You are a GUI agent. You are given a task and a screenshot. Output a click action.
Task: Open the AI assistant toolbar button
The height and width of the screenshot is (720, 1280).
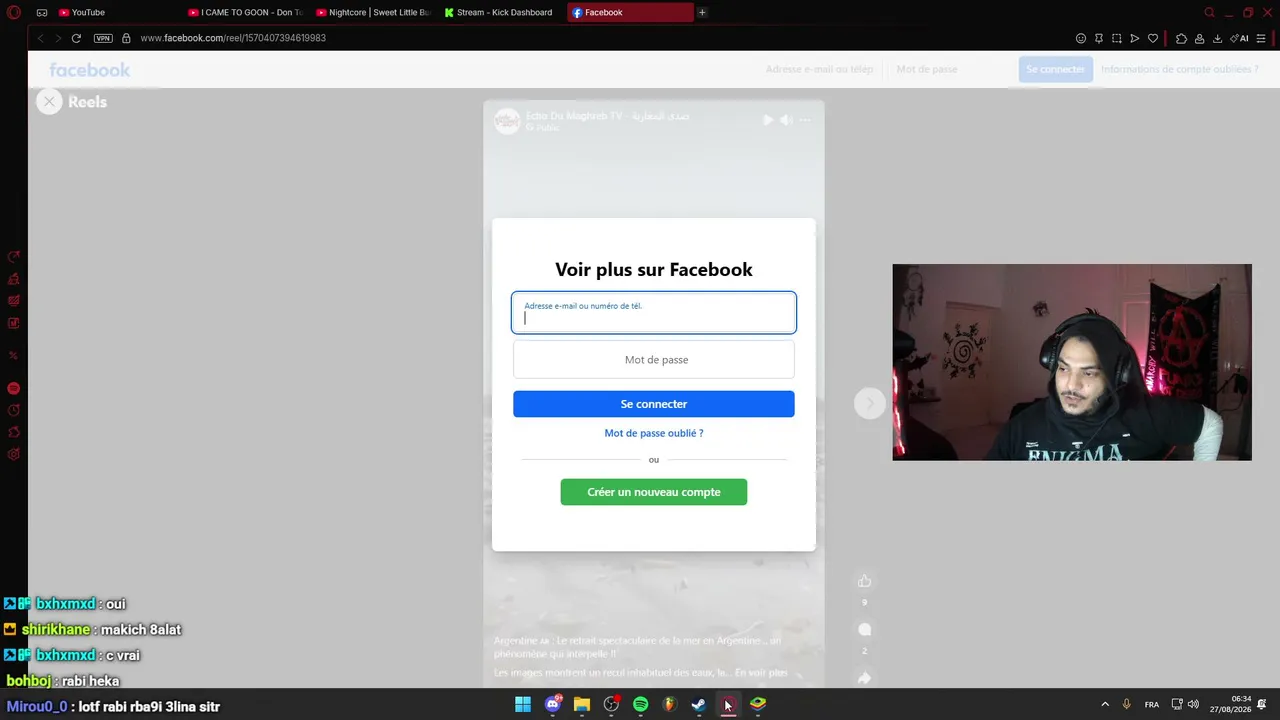1239,38
